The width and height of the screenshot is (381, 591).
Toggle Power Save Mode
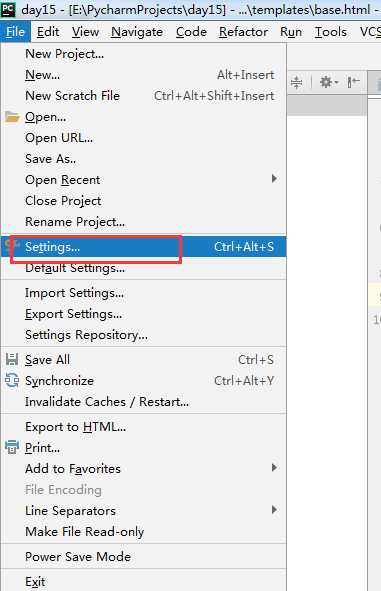point(143,556)
